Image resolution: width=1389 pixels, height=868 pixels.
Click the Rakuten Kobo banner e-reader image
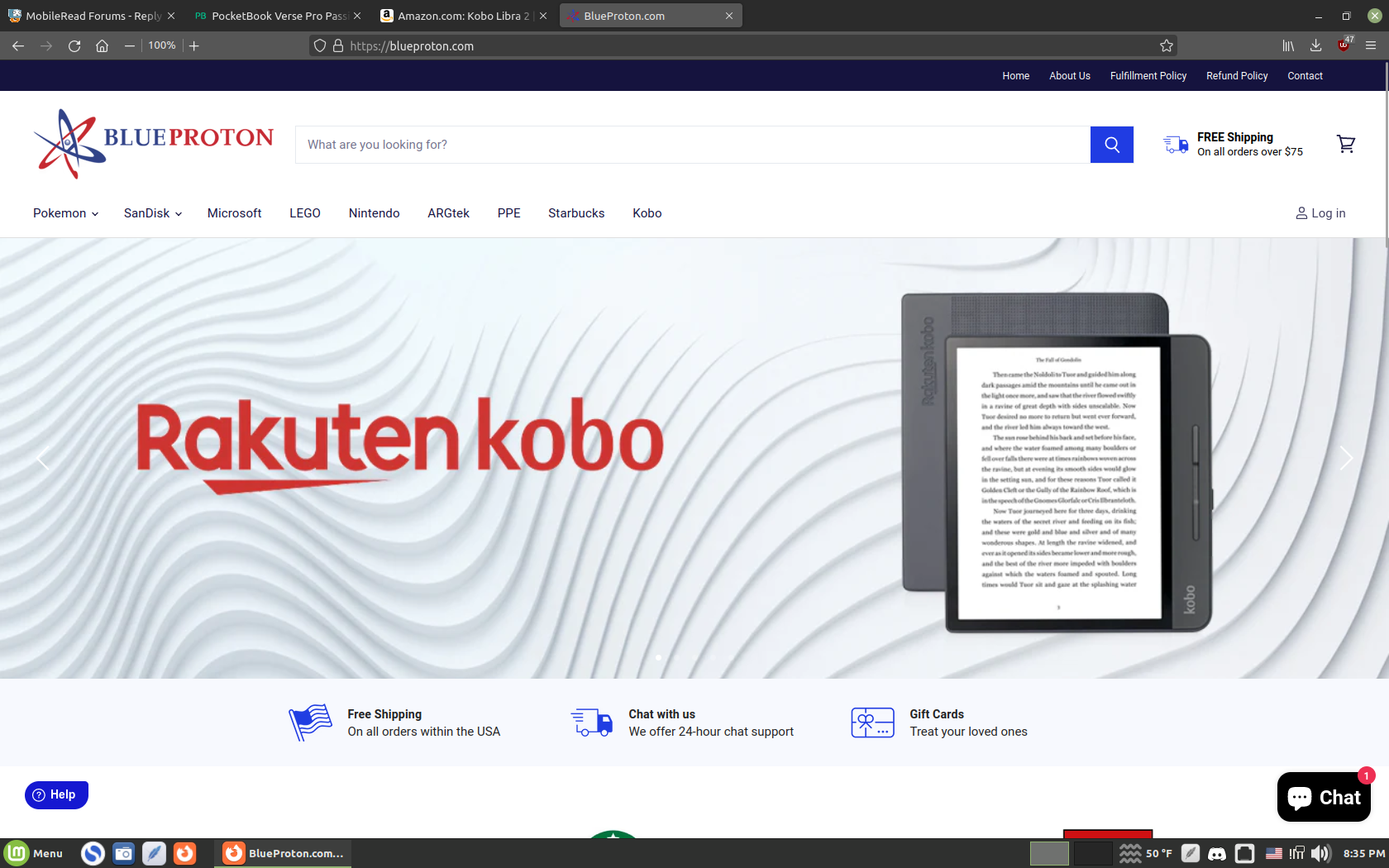point(1056,462)
